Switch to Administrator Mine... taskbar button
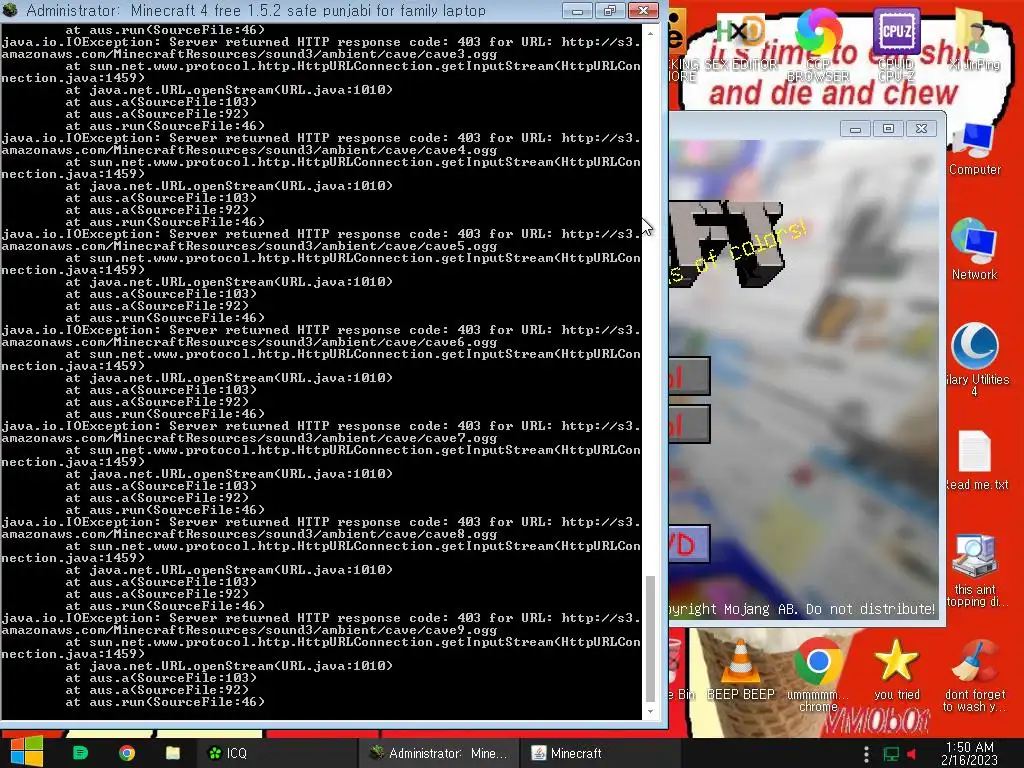This screenshot has height=768, width=1024. [x=438, y=753]
